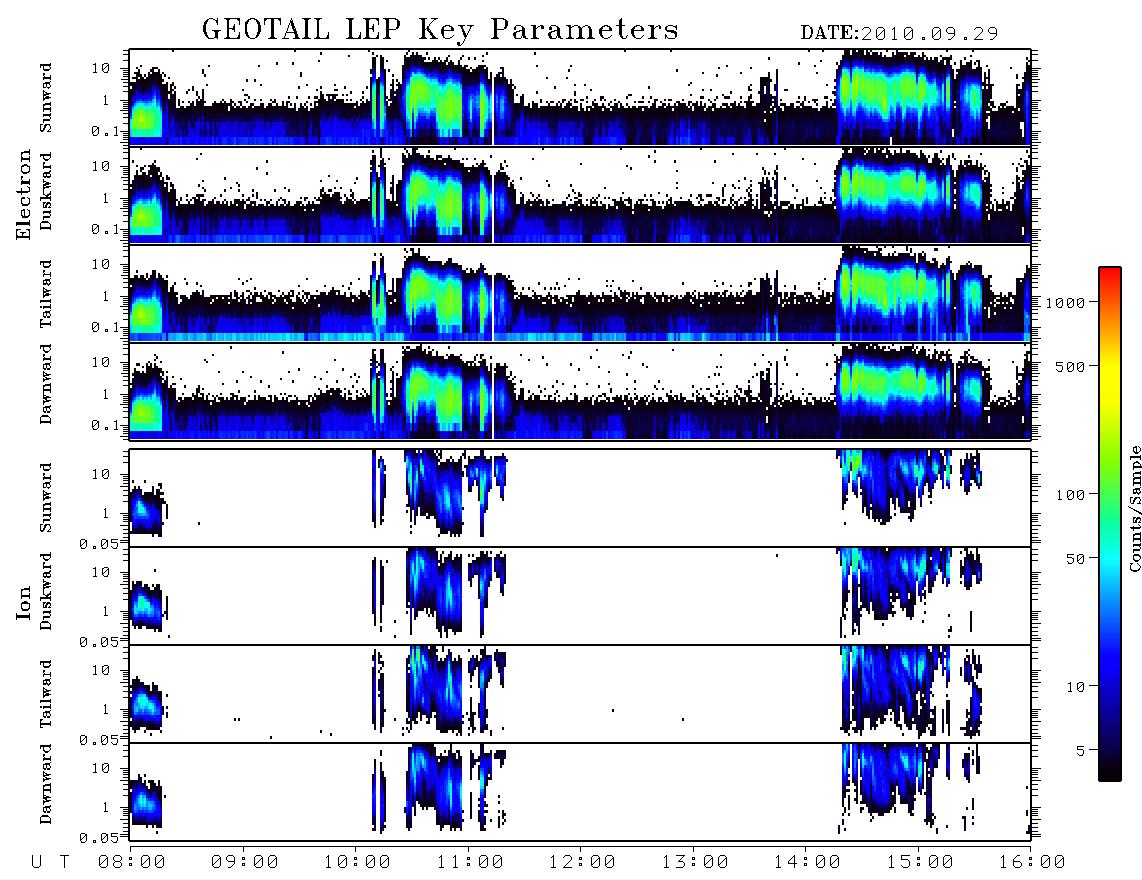Open the Ion Duskward spectrogram panel
1142x880 pixels.
pyautogui.click(x=580, y=596)
